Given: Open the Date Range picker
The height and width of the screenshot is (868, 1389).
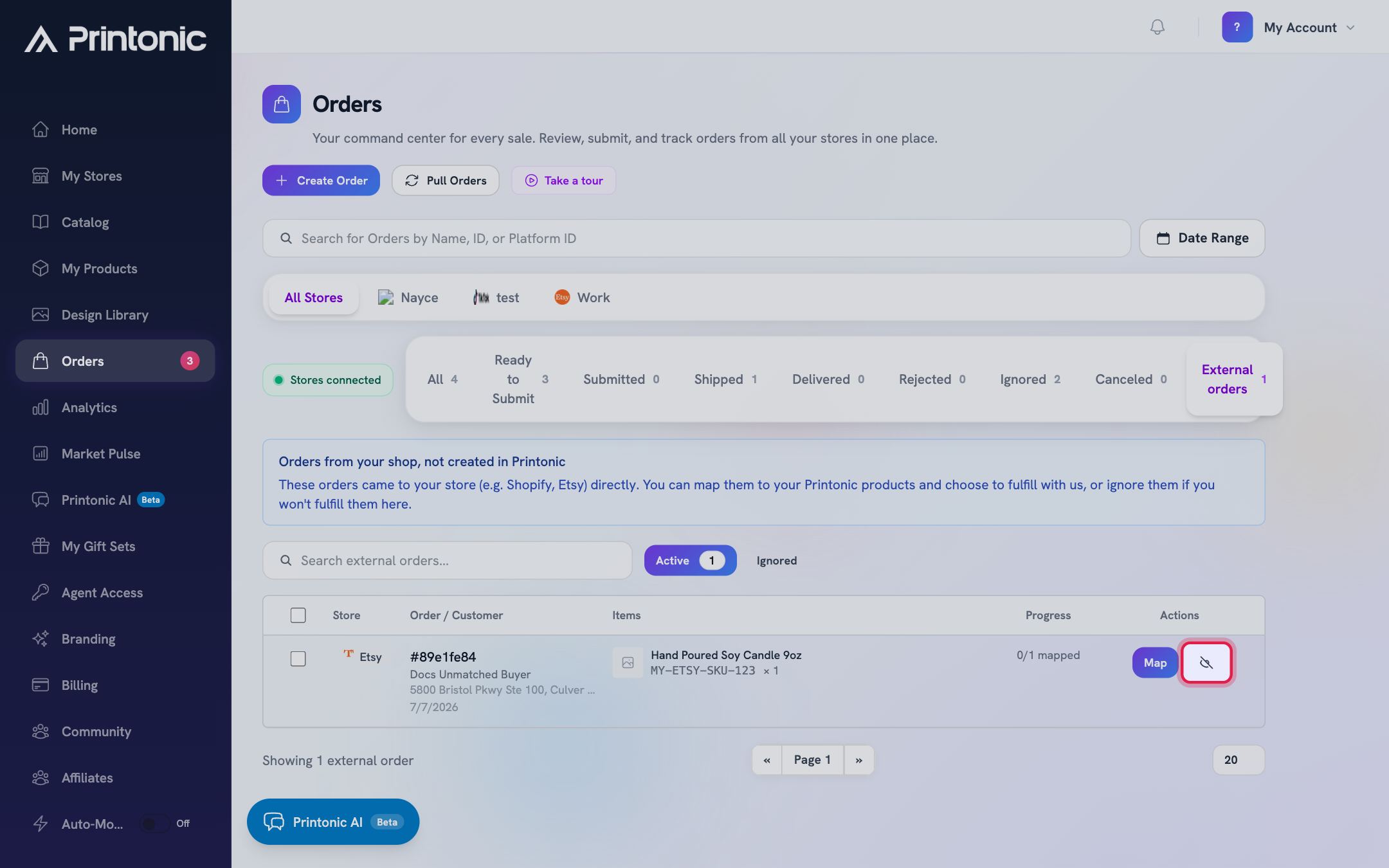Looking at the screenshot, I should click(x=1202, y=238).
